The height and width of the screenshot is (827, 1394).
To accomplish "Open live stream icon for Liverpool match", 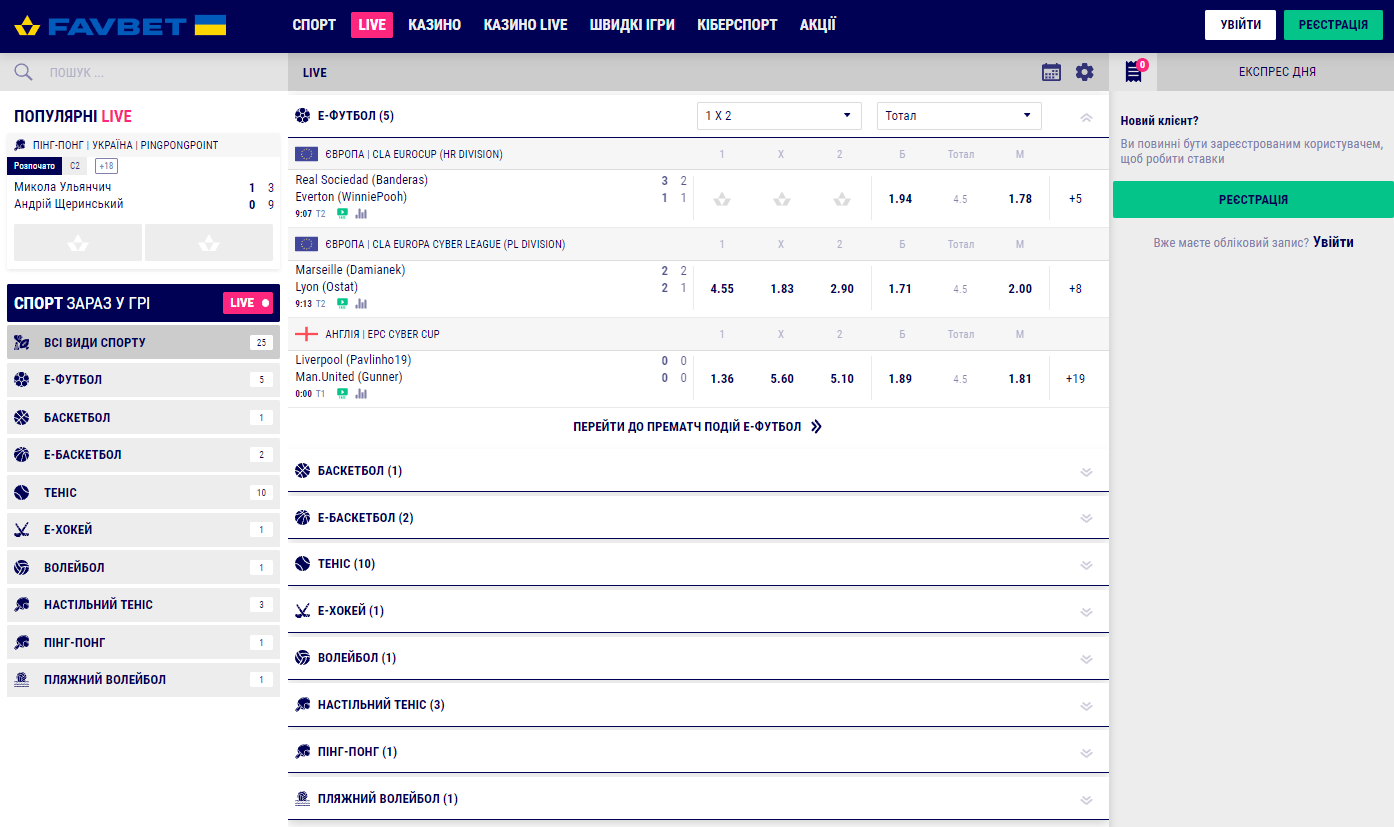I will (343, 393).
